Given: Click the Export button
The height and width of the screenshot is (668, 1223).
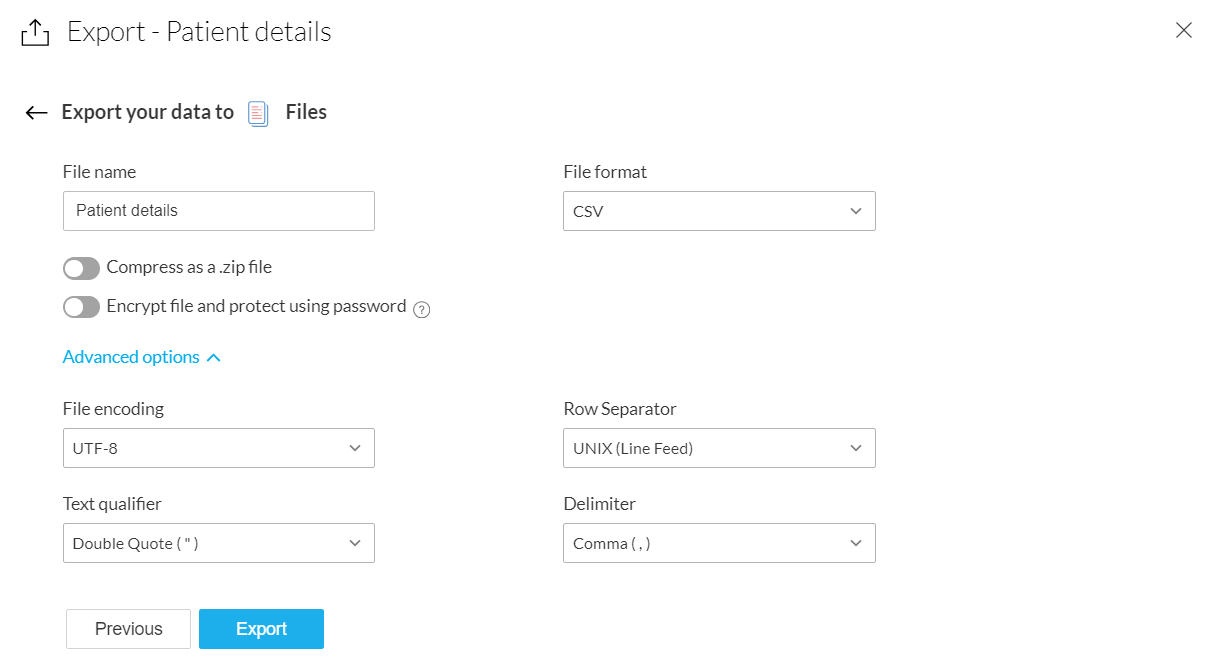Looking at the screenshot, I should point(261,629).
